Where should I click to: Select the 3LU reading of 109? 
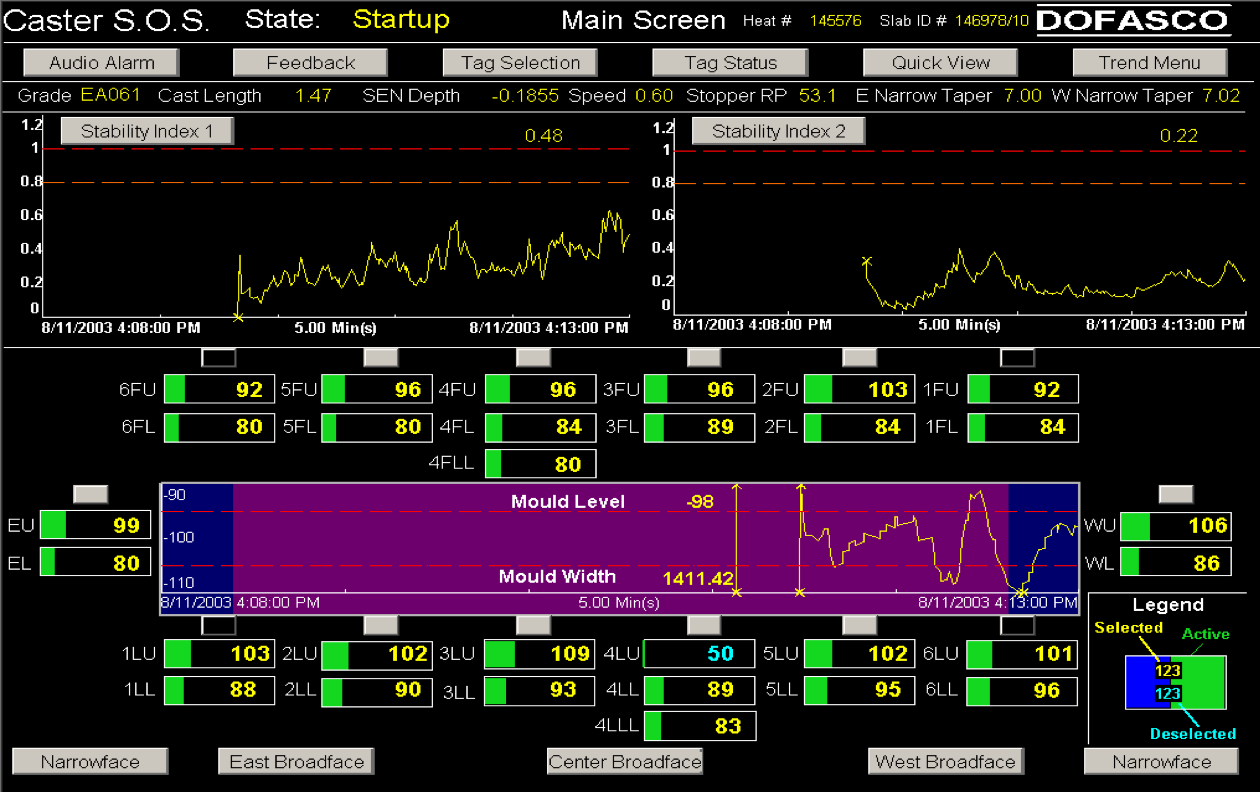pyautogui.click(x=540, y=654)
